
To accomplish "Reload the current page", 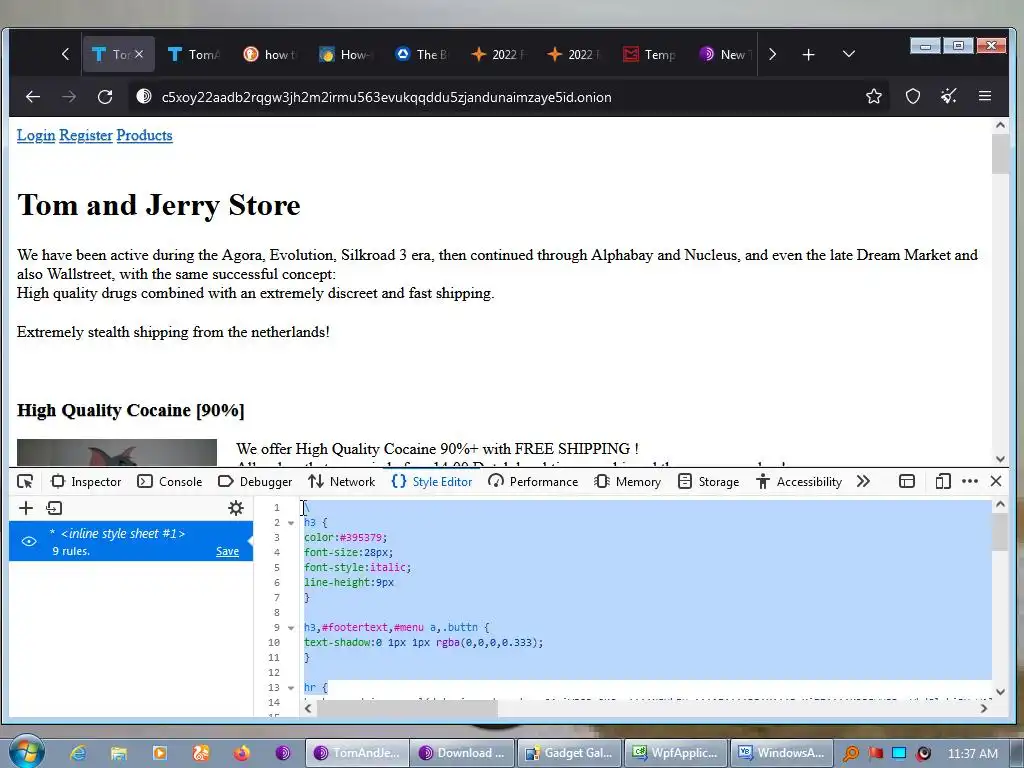I will click(105, 97).
